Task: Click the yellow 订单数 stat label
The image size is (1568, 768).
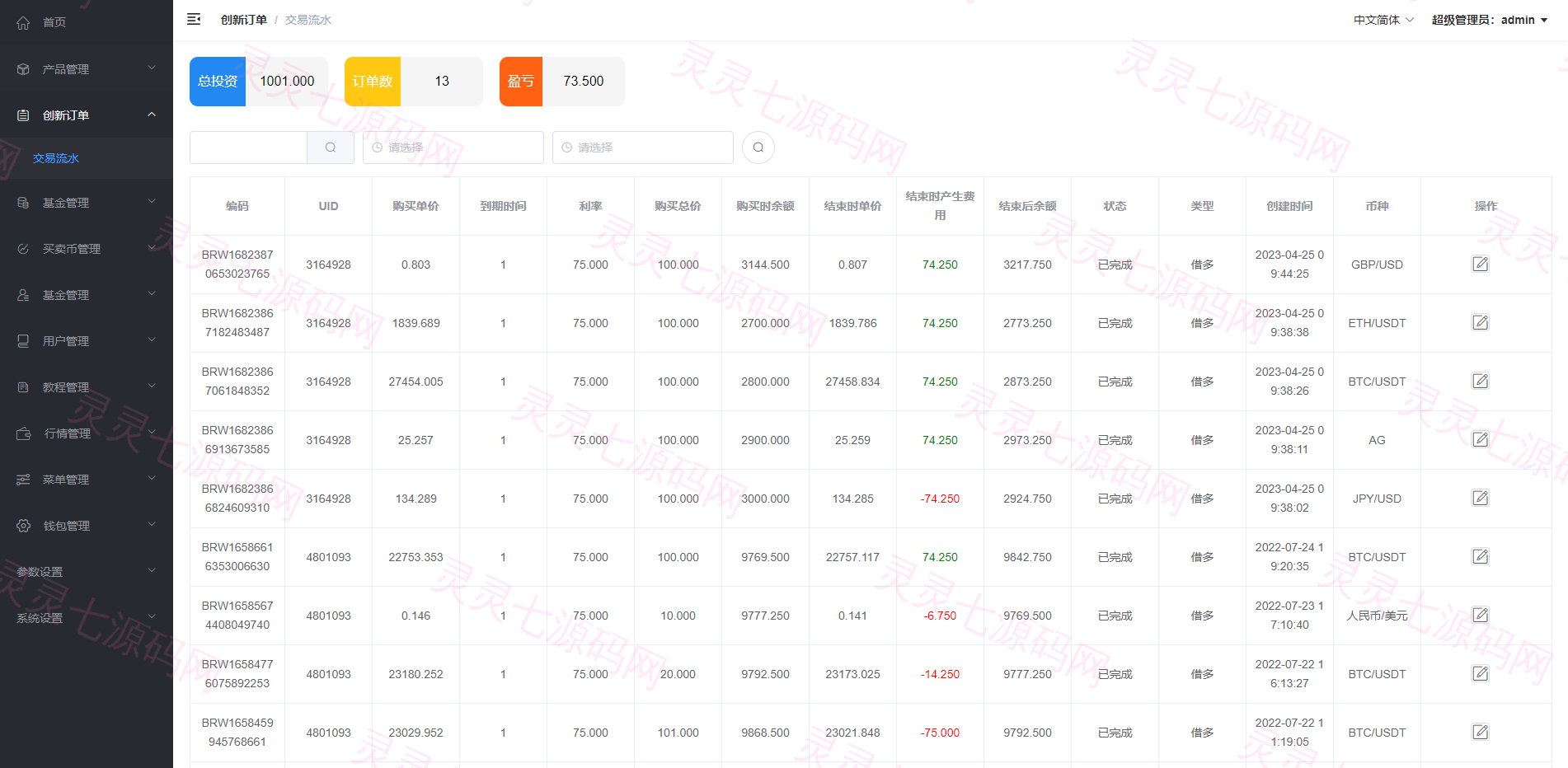Action: coord(373,82)
